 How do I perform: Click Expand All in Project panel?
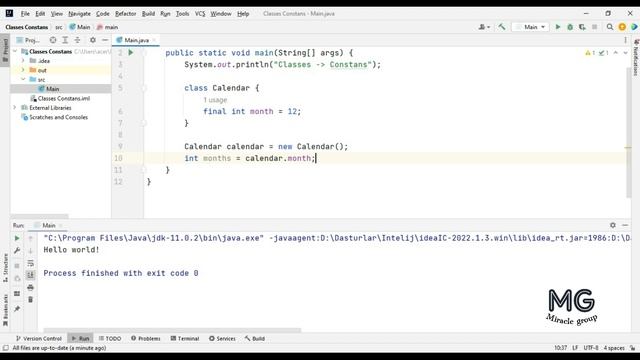click(x=65, y=40)
